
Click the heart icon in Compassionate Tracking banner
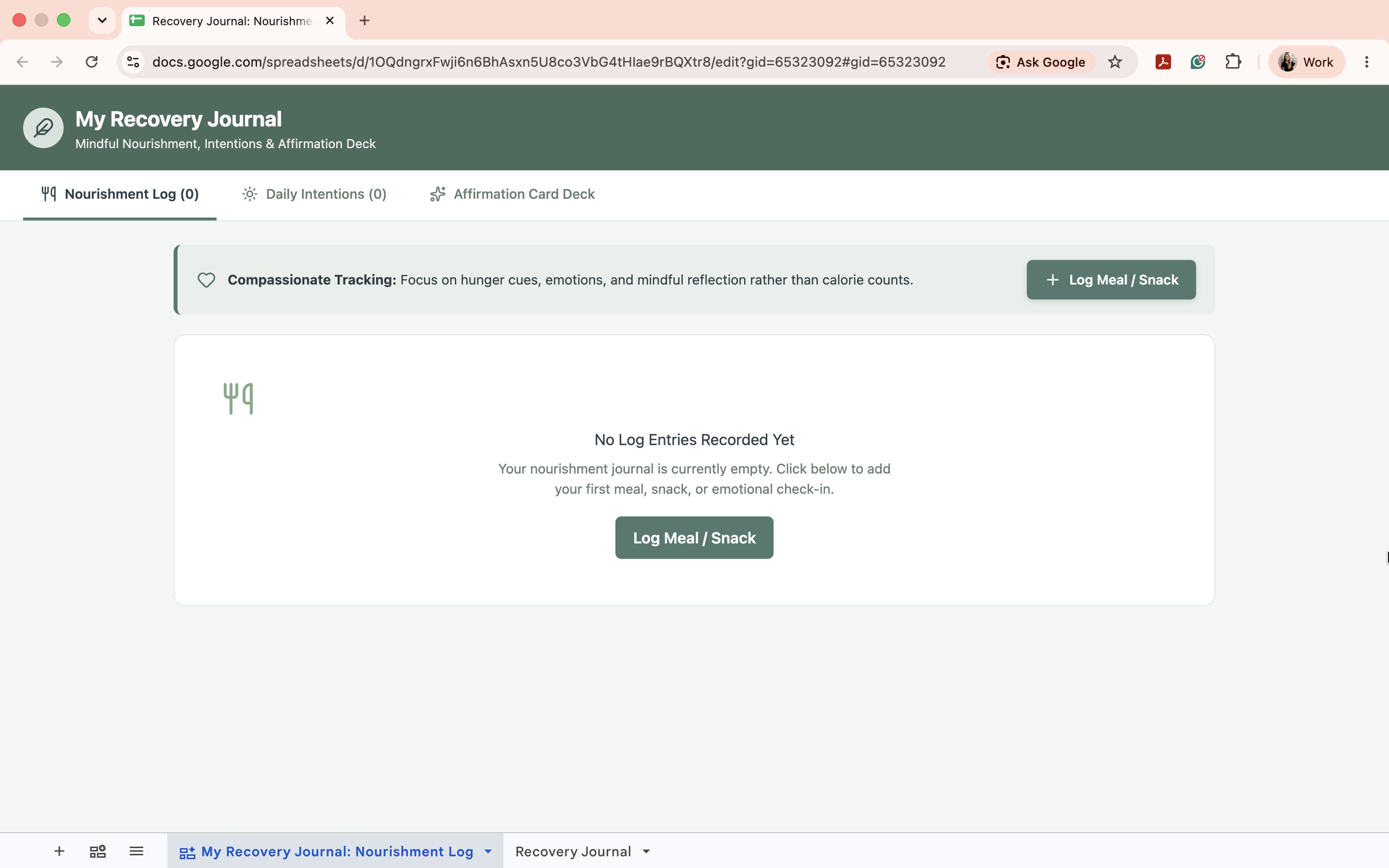click(206, 279)
